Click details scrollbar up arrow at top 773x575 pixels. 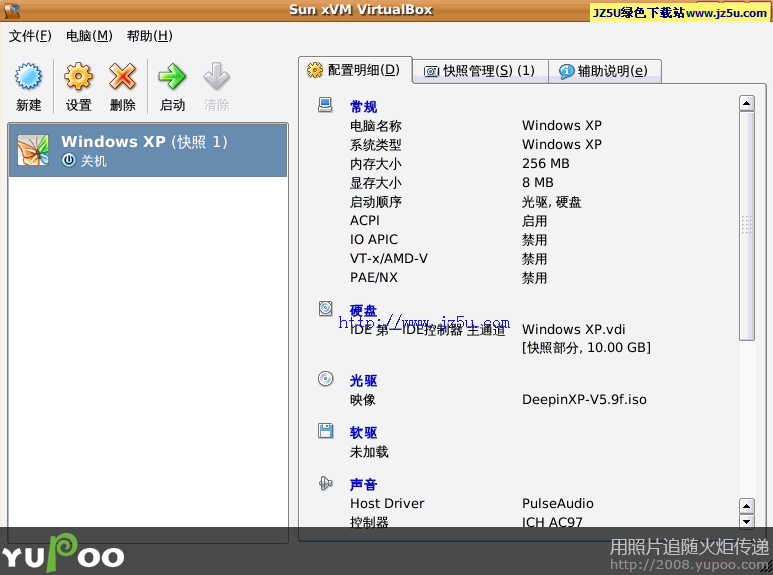tap(746, 103)
